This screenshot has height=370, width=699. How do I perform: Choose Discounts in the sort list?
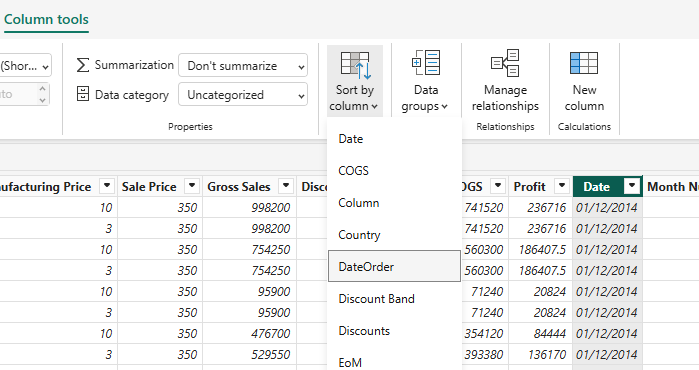(394, 331)
